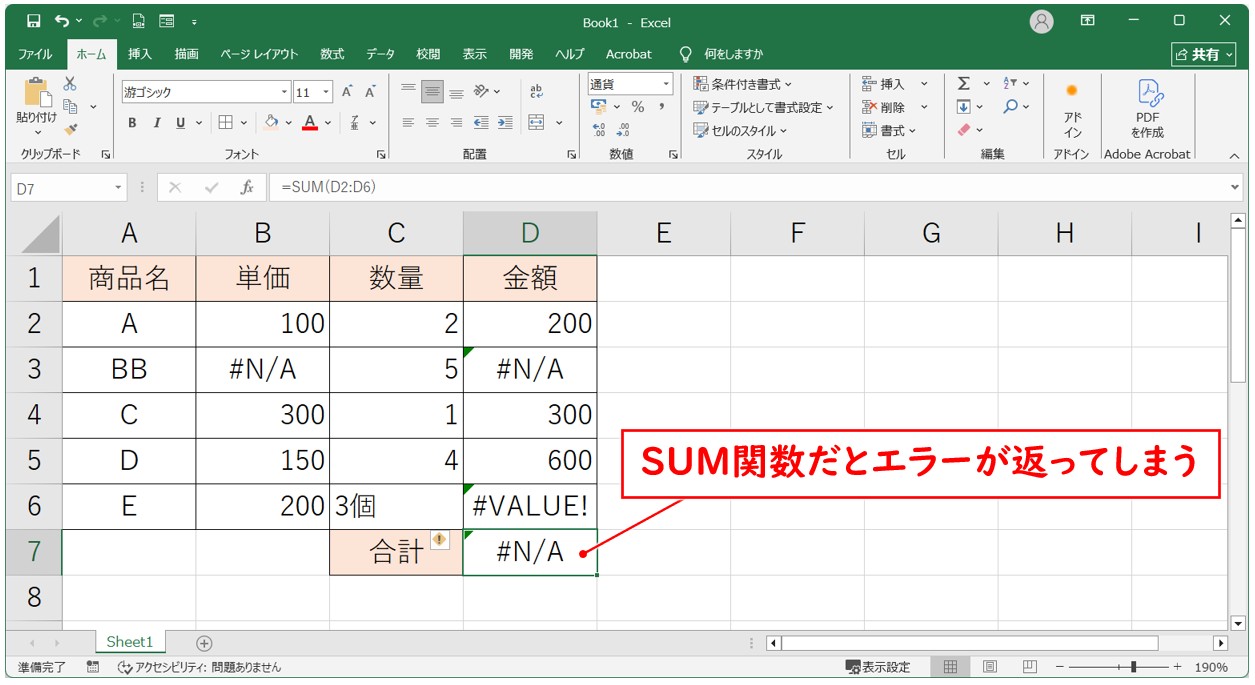The width and height of the screenshot is (1255, 685).
Task: Click the Increase Font Size icon
Action: click(347, 92)
